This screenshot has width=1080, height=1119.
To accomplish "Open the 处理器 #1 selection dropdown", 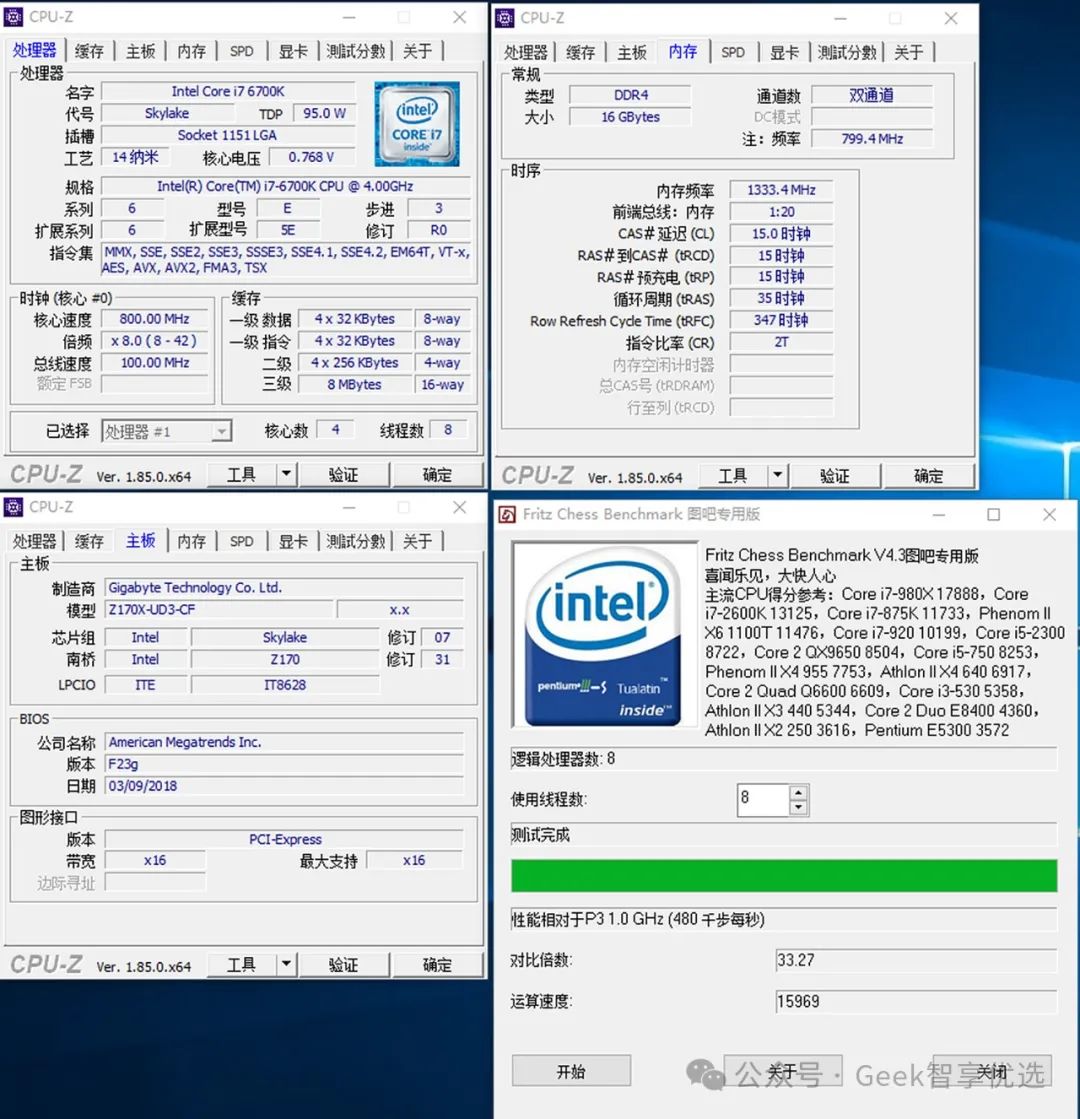I will tap(166, 431).
